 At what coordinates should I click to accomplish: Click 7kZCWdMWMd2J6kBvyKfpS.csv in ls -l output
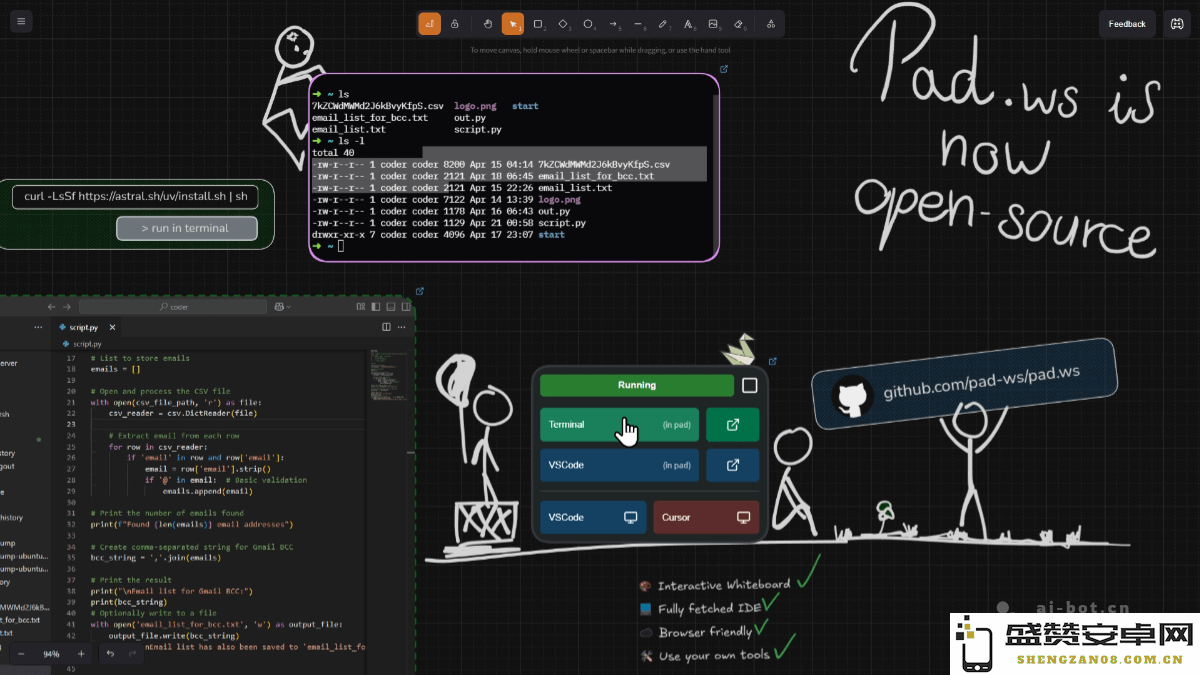604,163
